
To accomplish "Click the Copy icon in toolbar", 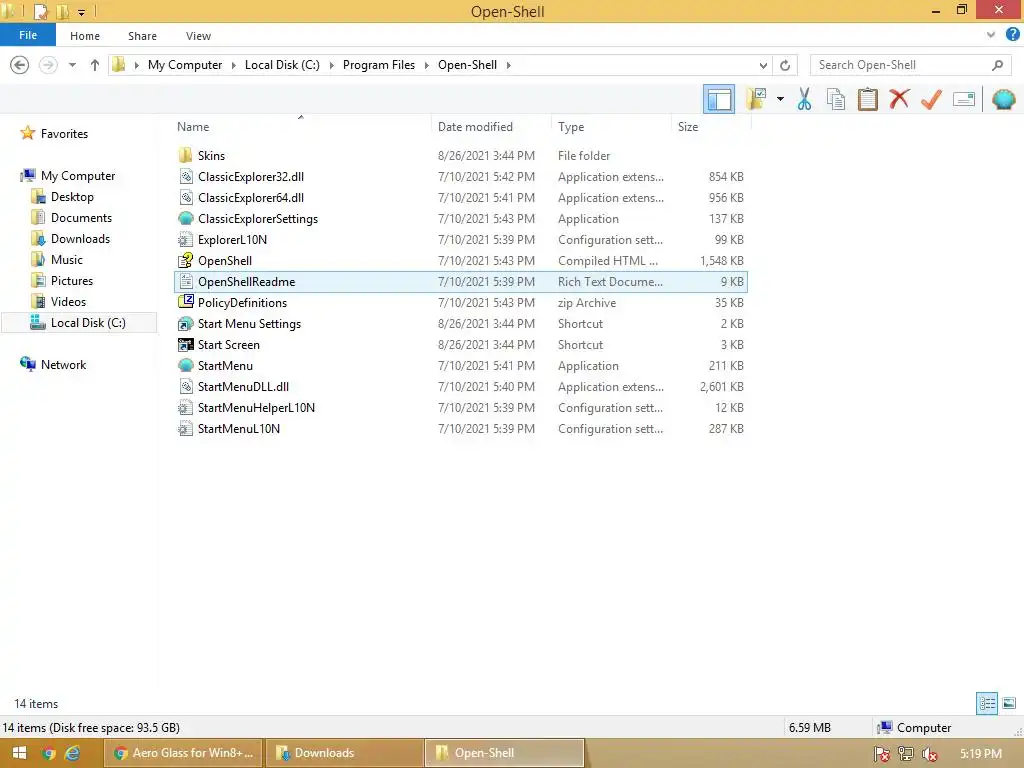I will (835, 99).
